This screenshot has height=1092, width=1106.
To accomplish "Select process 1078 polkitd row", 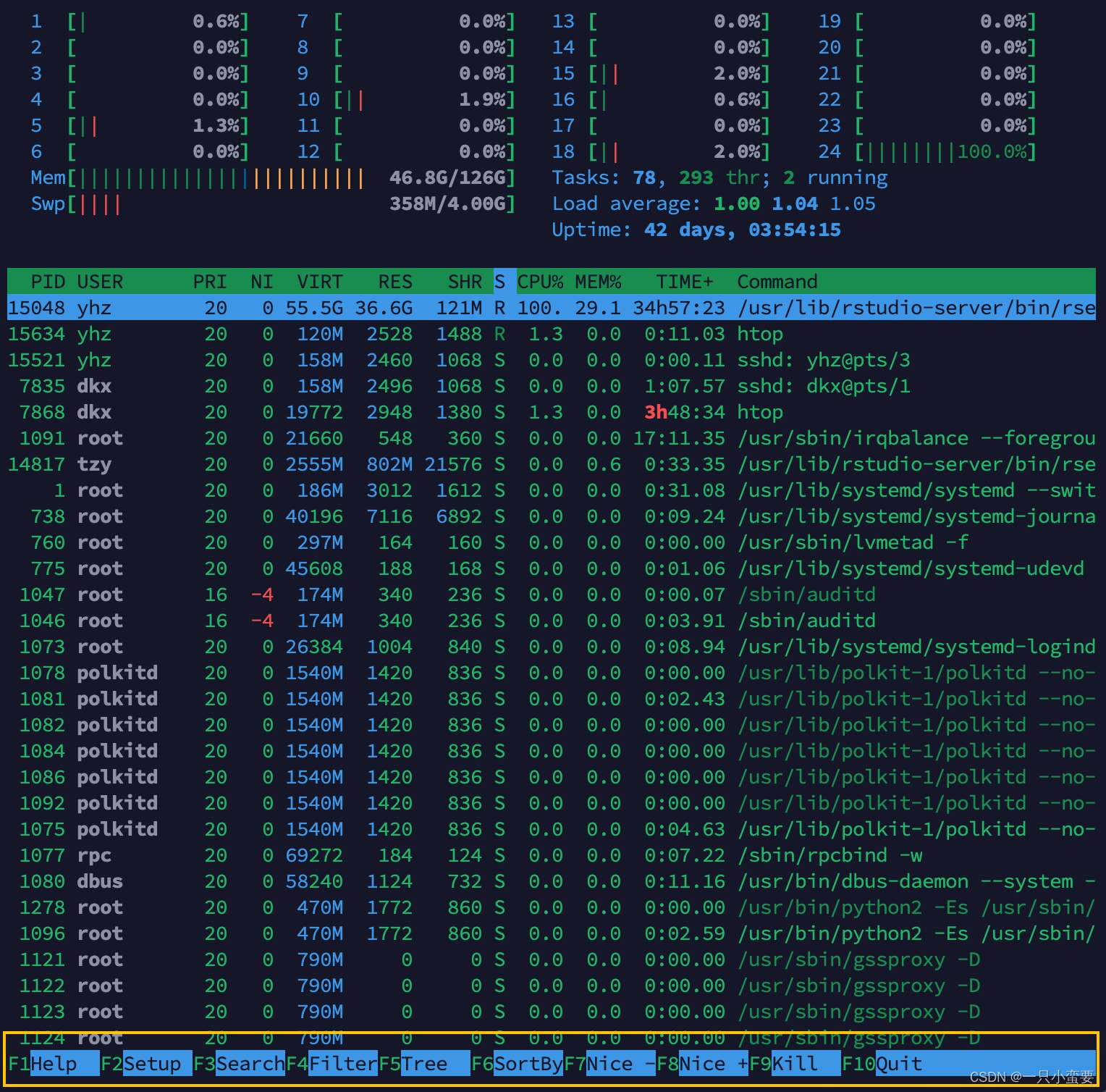I will click(x=552, y=673).
